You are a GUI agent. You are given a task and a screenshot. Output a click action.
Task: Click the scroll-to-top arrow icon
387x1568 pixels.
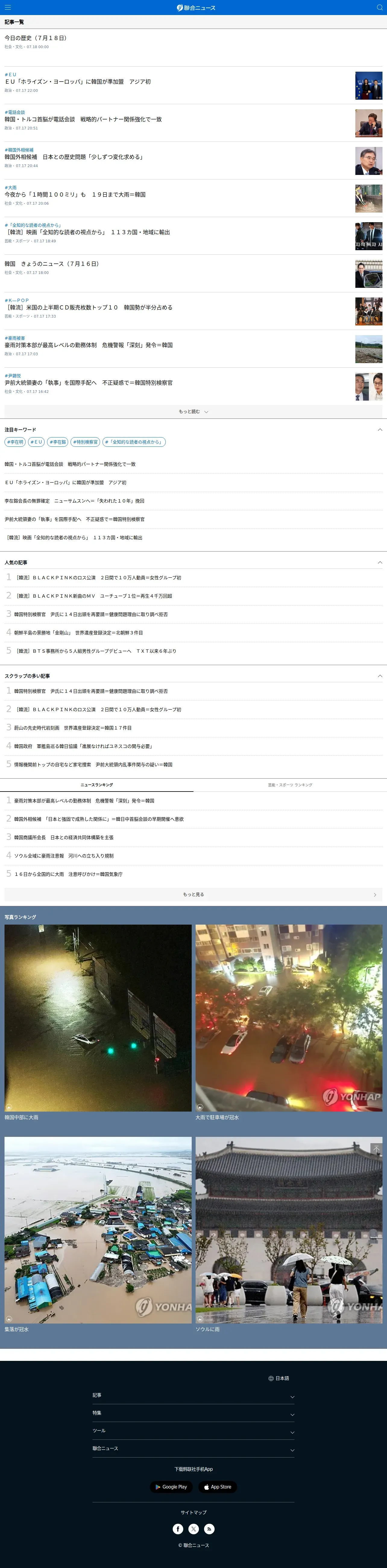point(376,1149)
